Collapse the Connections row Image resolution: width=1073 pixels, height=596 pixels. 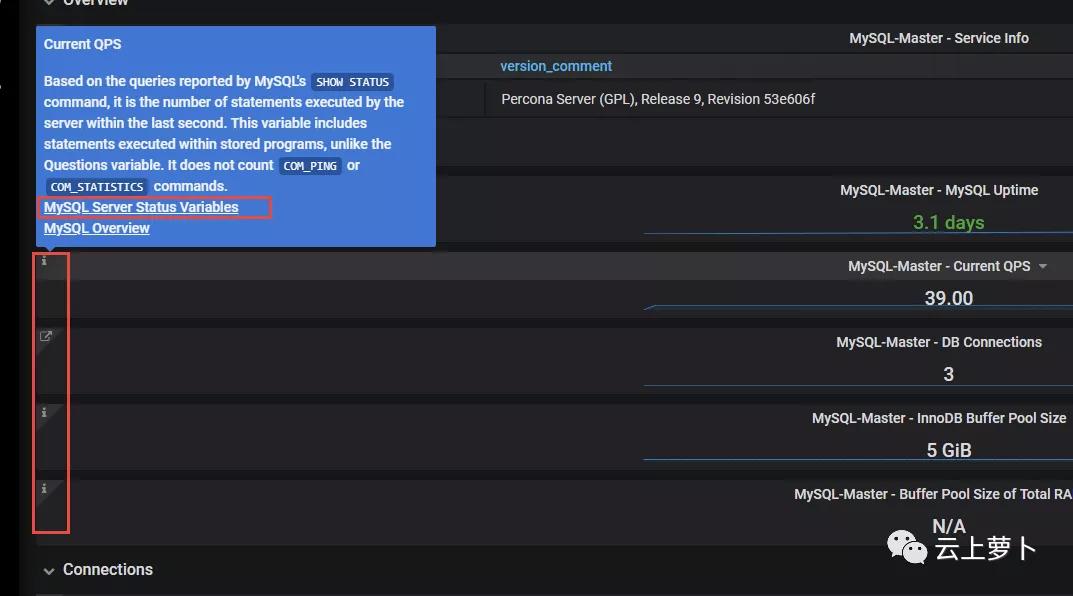pos(49,570)
